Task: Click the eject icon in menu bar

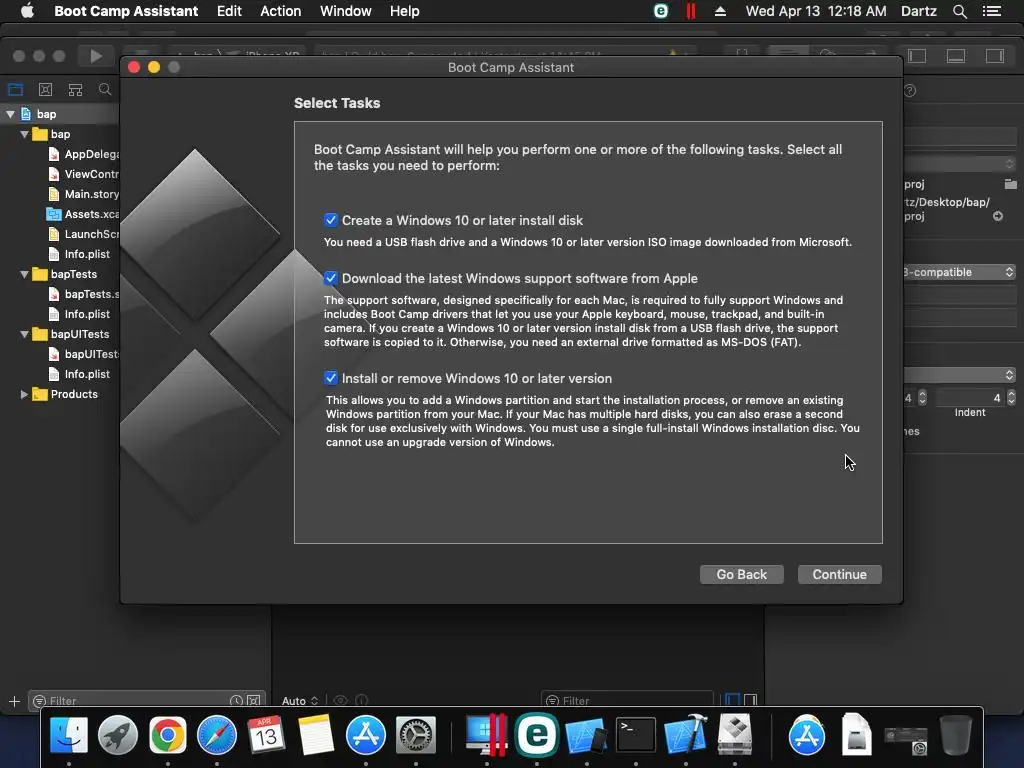Action: click(720, 11)
